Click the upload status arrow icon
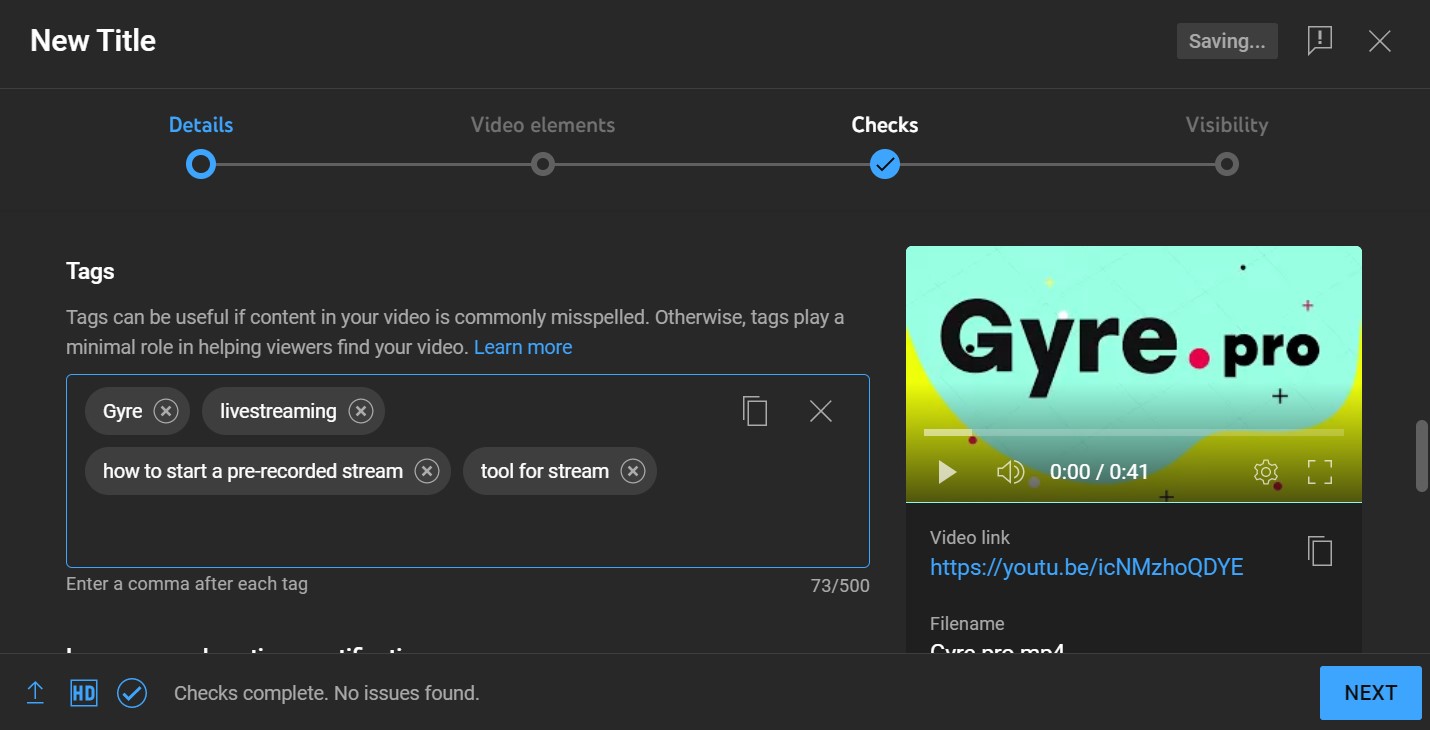The height and width of the screenshot is (730, 1430). click(35, 693)
